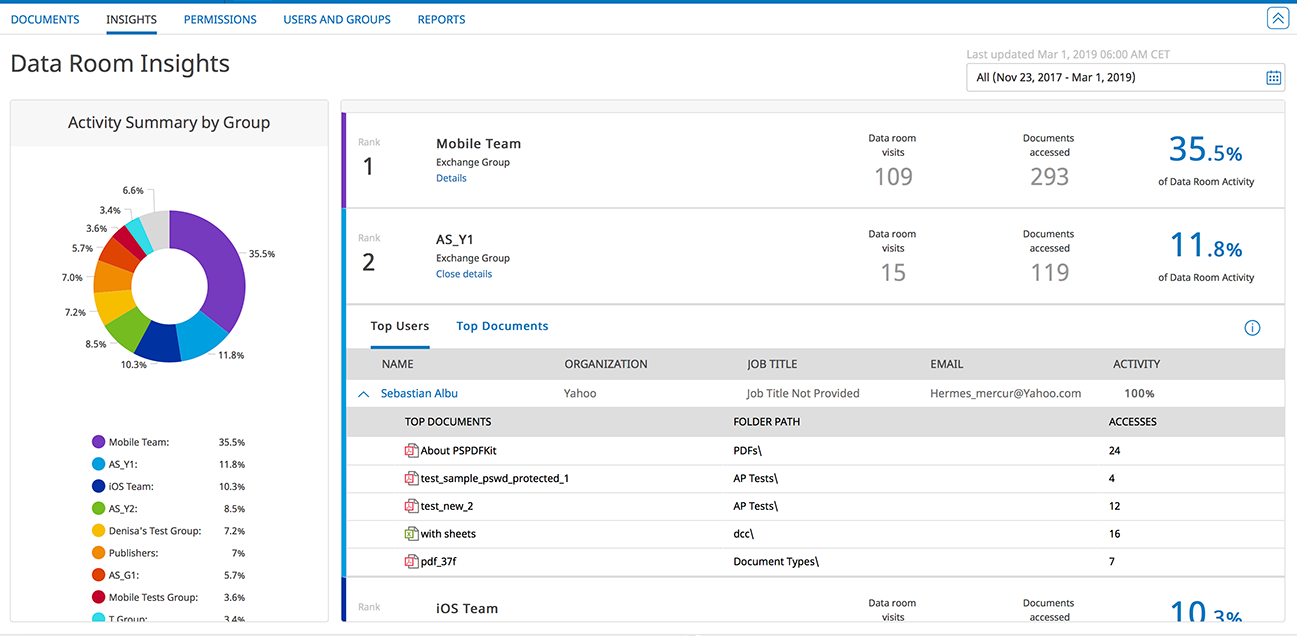Viewport: 1297px width, 636px height.
Task: Click the PDF icon beside pdf_37f
Action: [411, 562]
